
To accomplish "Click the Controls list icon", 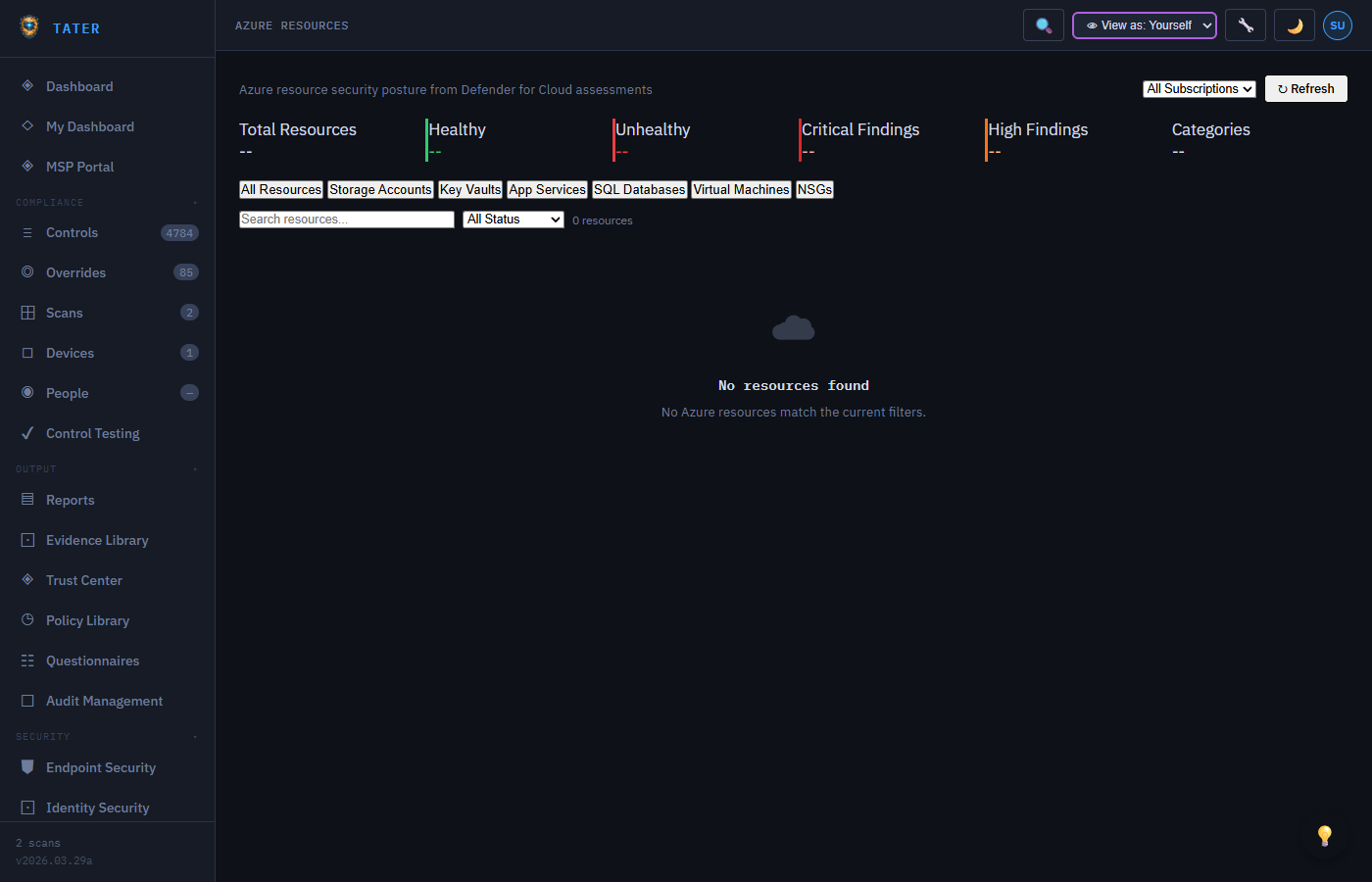I will (x=27, y=232).
